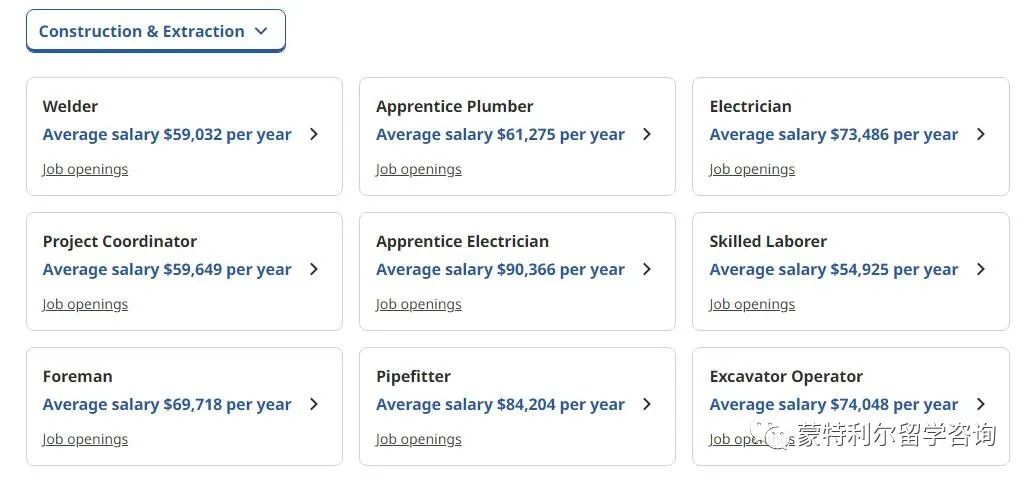Select Electrician average salary $73,486 link
This screenshot has width=1030, height=480.
(834, 135)
